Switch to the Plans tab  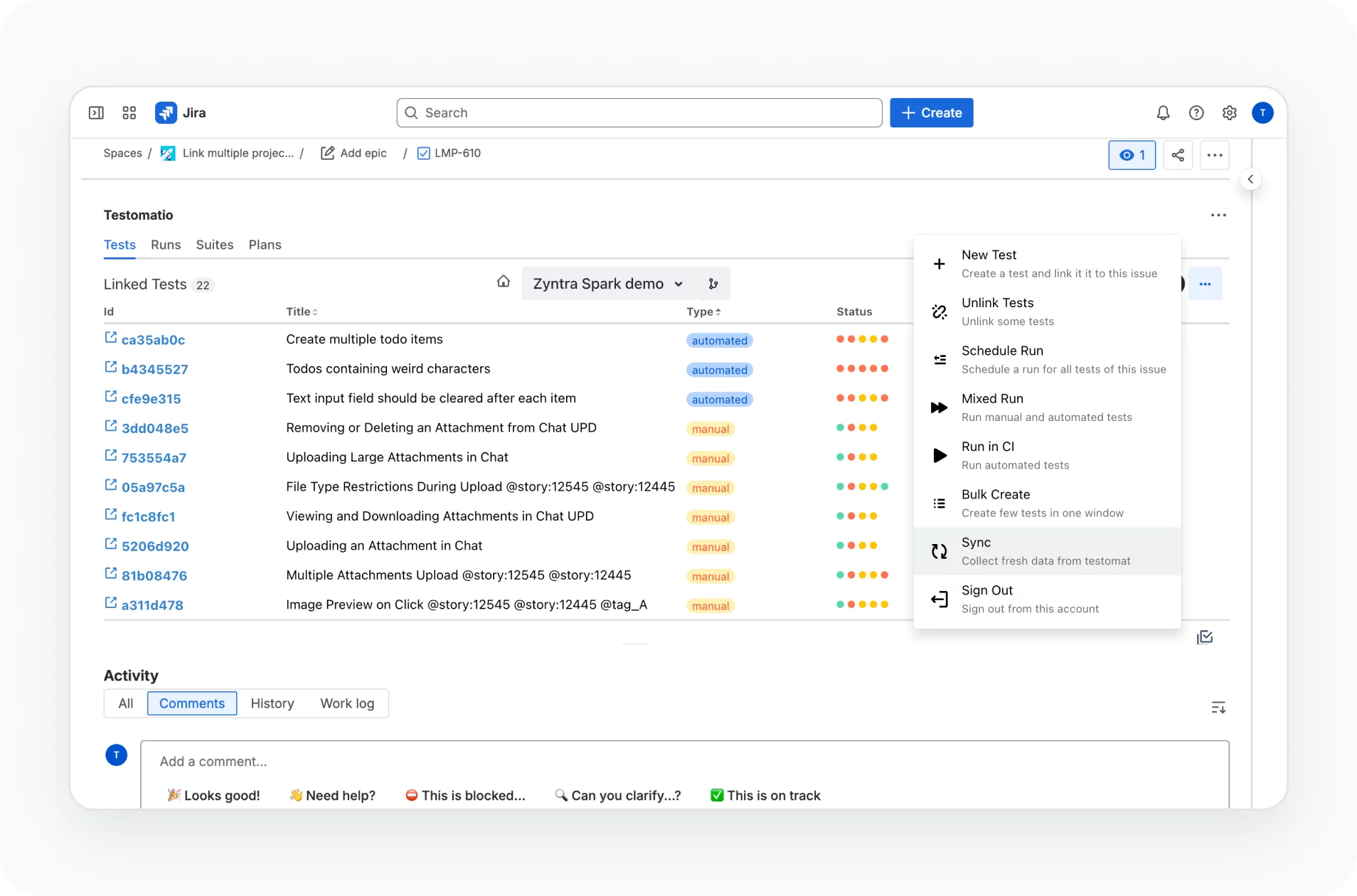pyautogui.click(x=265, y=245)
